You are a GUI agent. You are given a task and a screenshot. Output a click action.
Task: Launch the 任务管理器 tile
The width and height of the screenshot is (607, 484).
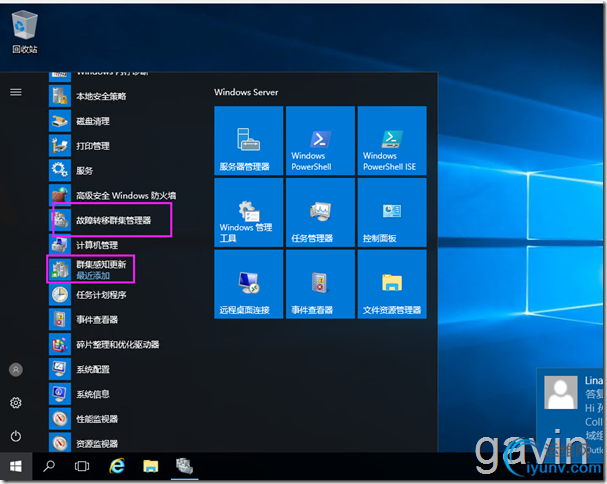320,212
